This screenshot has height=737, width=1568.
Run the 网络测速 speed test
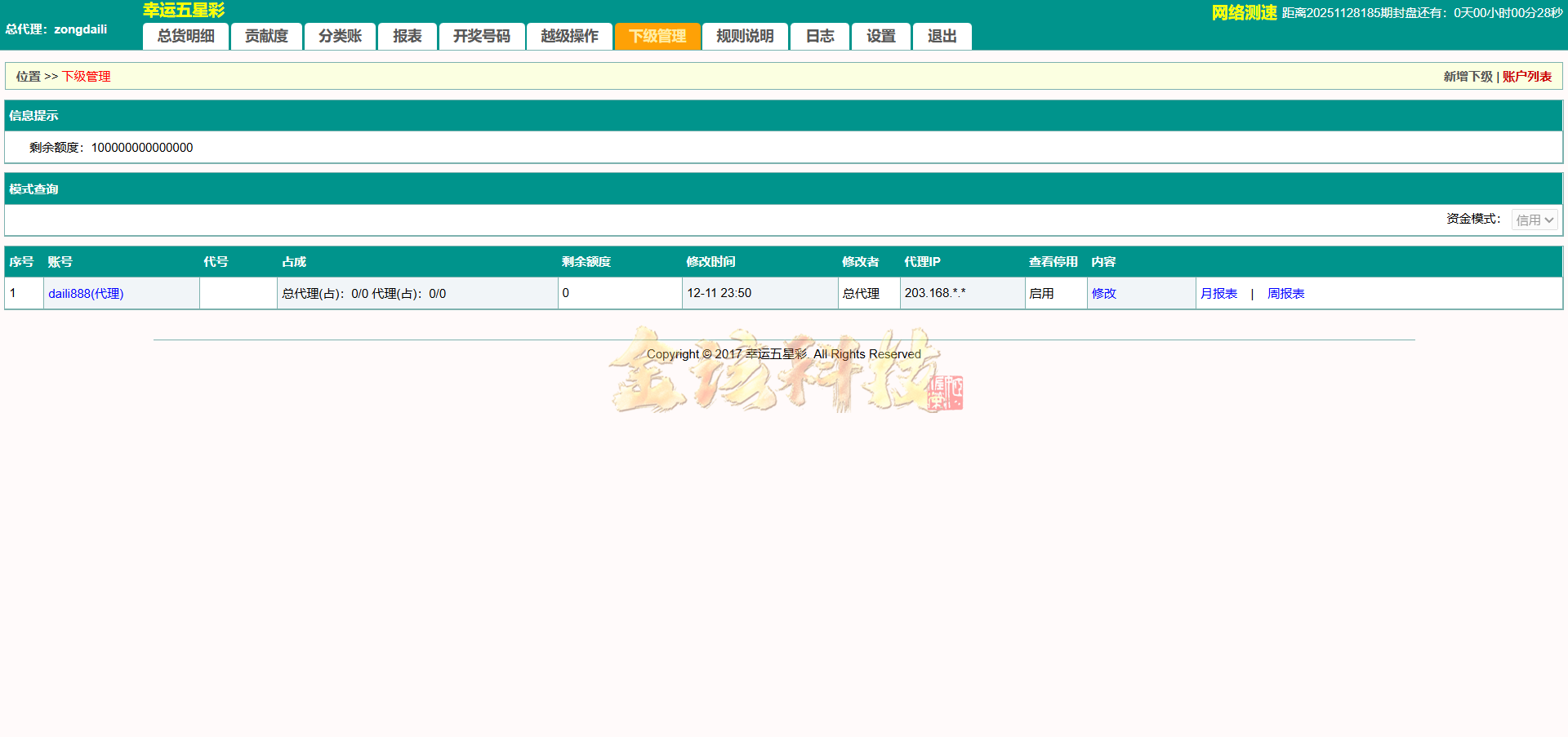coord(1242,12)
